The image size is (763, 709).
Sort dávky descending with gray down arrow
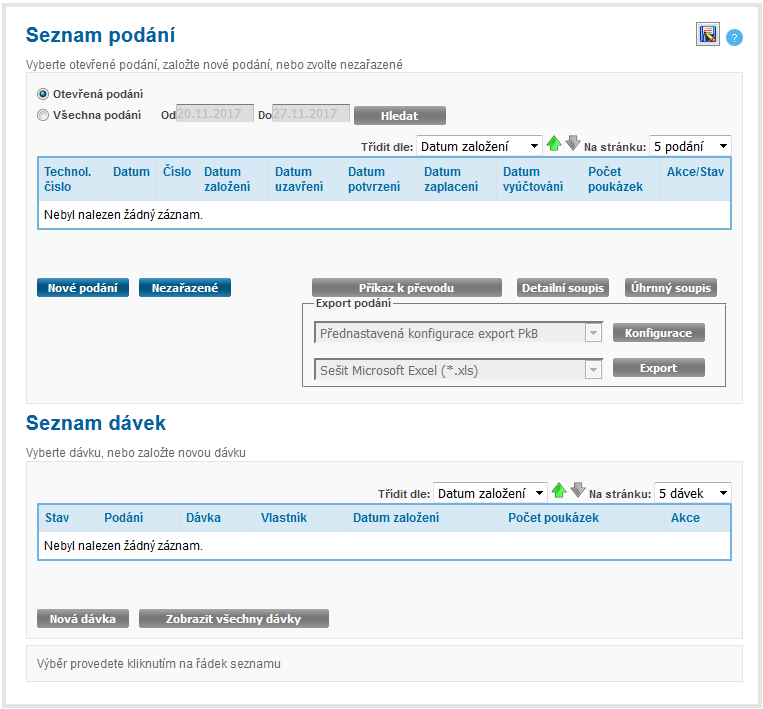click(x=578, y=491)
